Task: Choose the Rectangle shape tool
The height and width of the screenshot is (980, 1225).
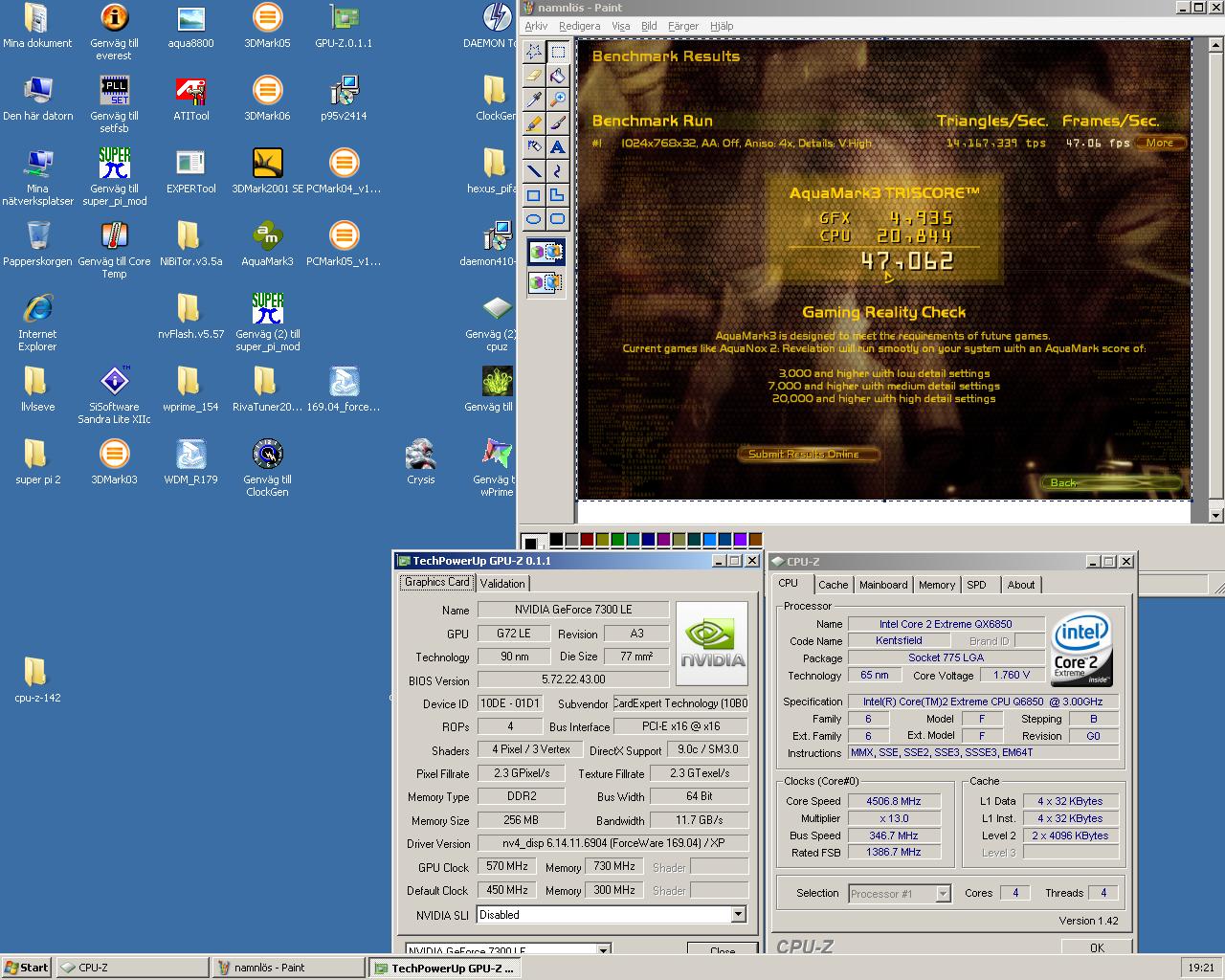Action: point(534,195)
